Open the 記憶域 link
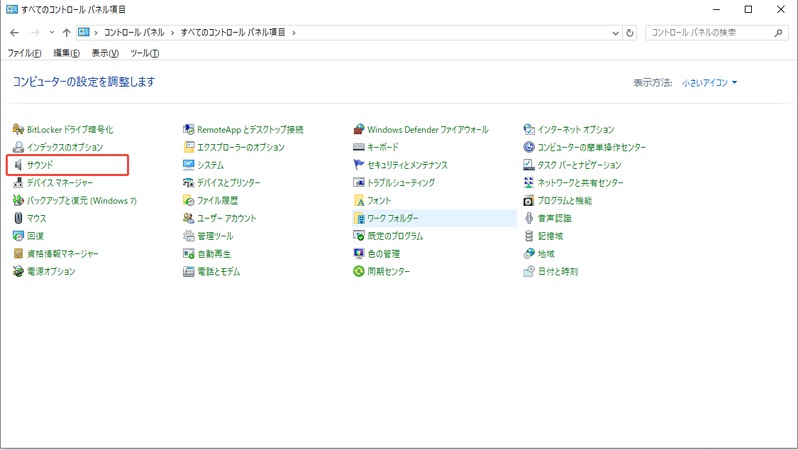 pyautogui.click(x=551, y=236)
